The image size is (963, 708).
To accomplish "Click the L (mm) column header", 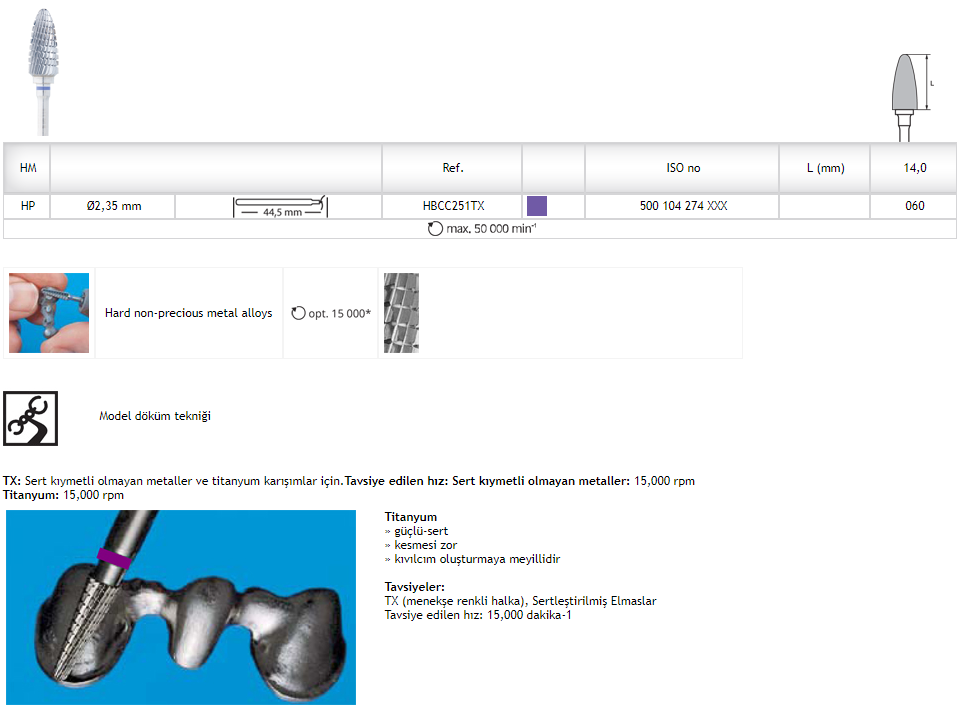I will (825, 168).
